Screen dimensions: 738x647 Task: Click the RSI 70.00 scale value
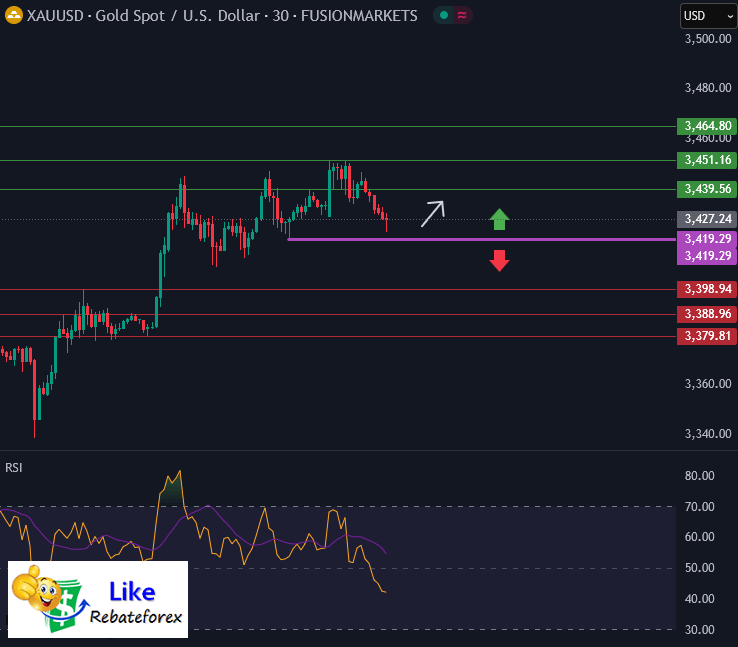coord(699,507)
